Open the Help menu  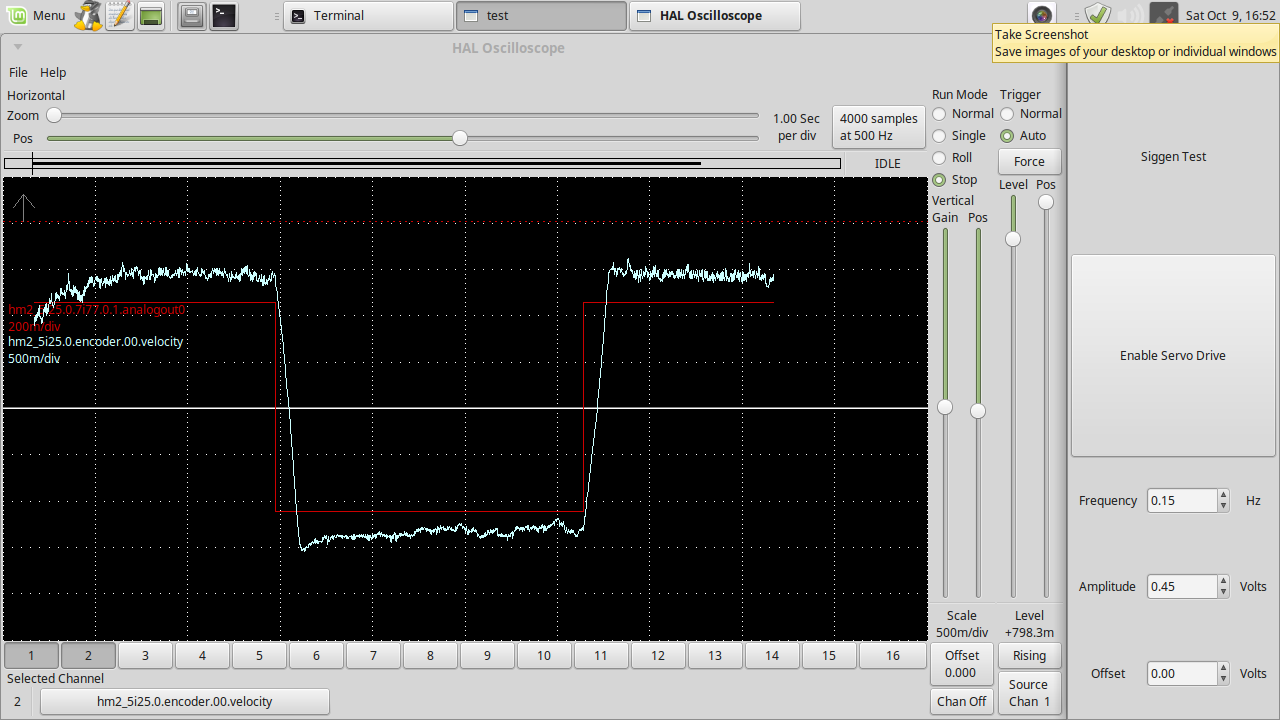point(53,72)
